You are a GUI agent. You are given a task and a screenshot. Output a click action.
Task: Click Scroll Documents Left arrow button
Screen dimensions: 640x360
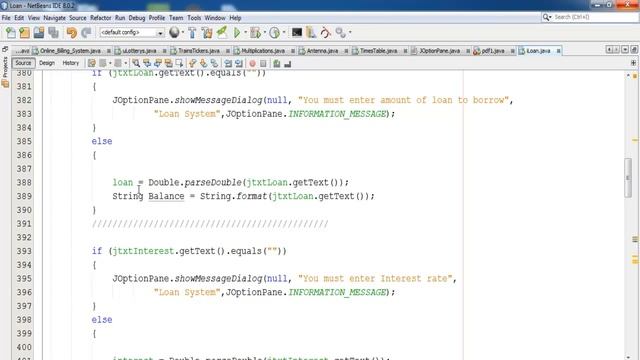pyautogui.click(x=609, y=49)
